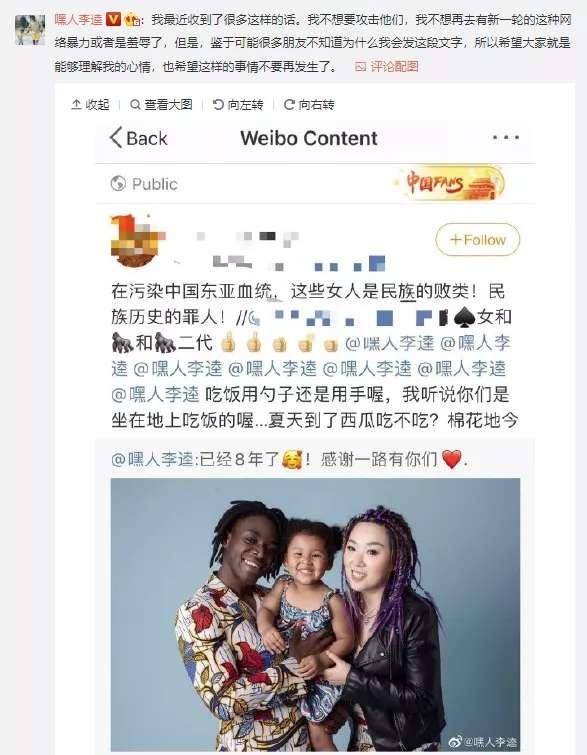Image resolution: width=587 pixels, height=755 pixels.
Task: Click 查看大图 to view the large image
Action: (x=161, y=104)
